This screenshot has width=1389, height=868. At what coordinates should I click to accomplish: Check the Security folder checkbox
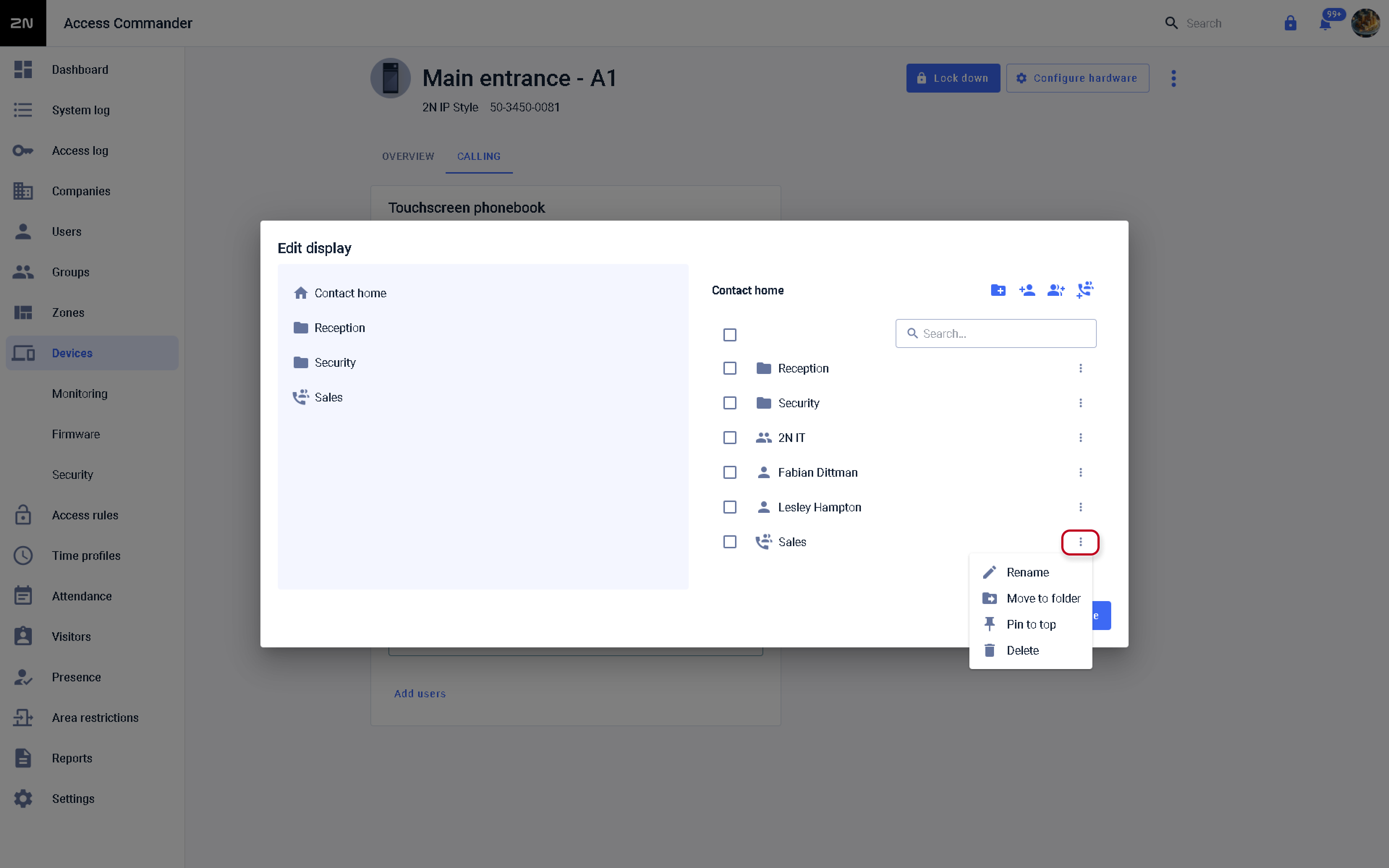(730, 403)
